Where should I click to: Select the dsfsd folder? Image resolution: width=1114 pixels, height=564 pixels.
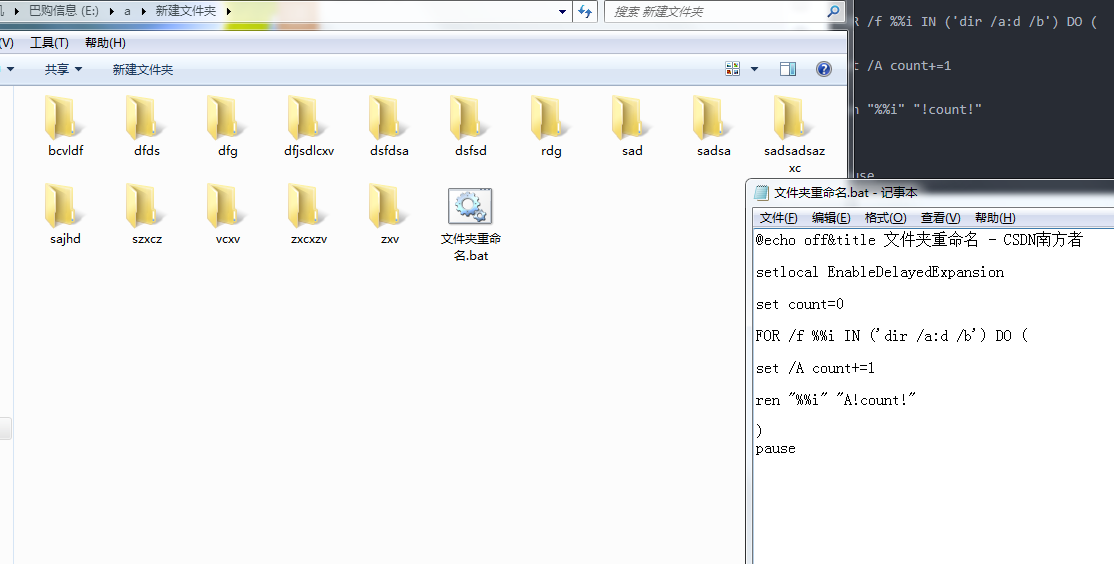[470, 118]
